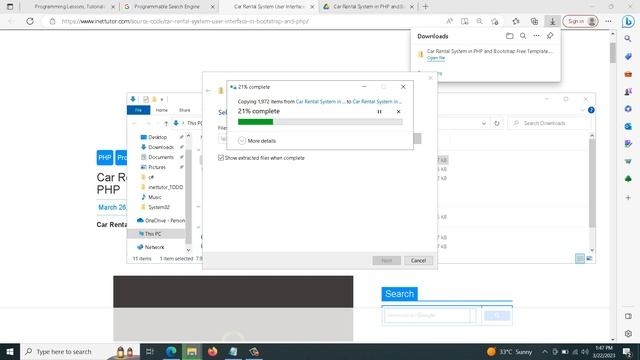
Task: Open Edge sidebar Shopping tag icon
Action: click(628, 56)
